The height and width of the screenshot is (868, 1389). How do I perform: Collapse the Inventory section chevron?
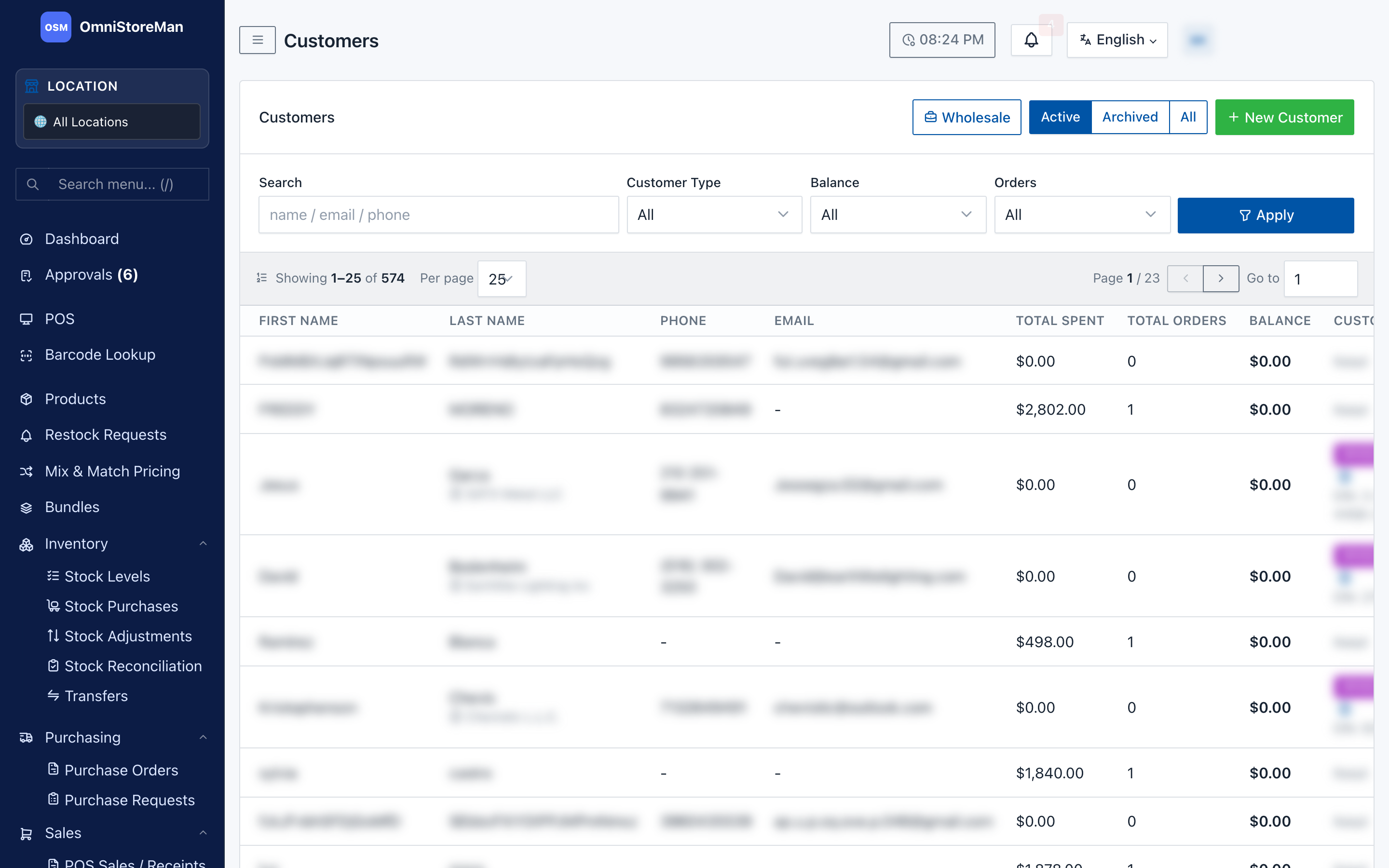(x=203, y=543)
